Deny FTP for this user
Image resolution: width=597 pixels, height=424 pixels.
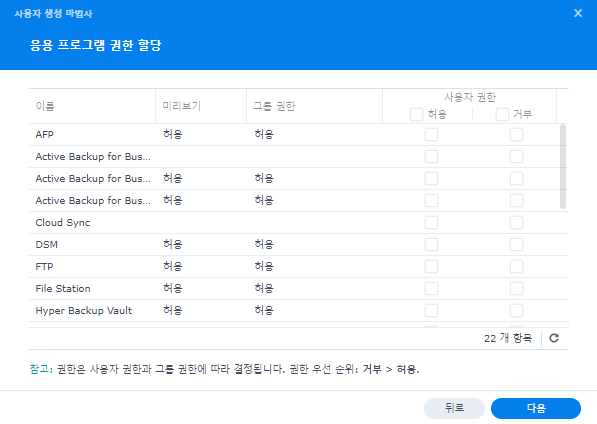coord(516,266)
